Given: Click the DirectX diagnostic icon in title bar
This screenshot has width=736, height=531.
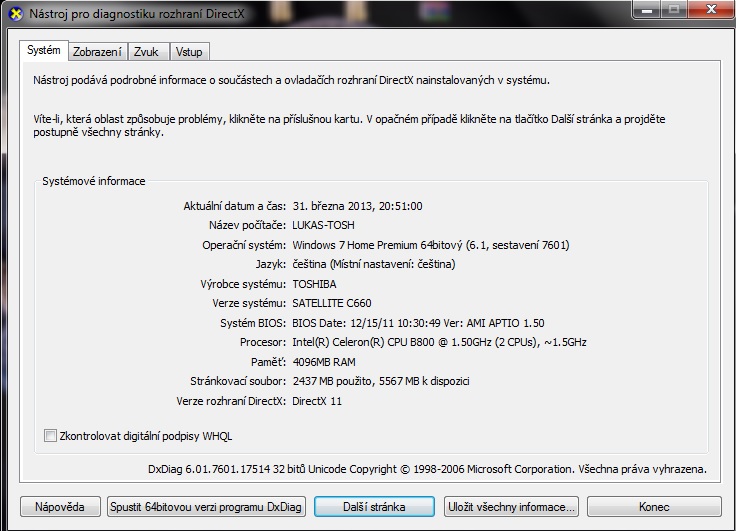Looking at the screenshot, I should click(x=13, y=14).
